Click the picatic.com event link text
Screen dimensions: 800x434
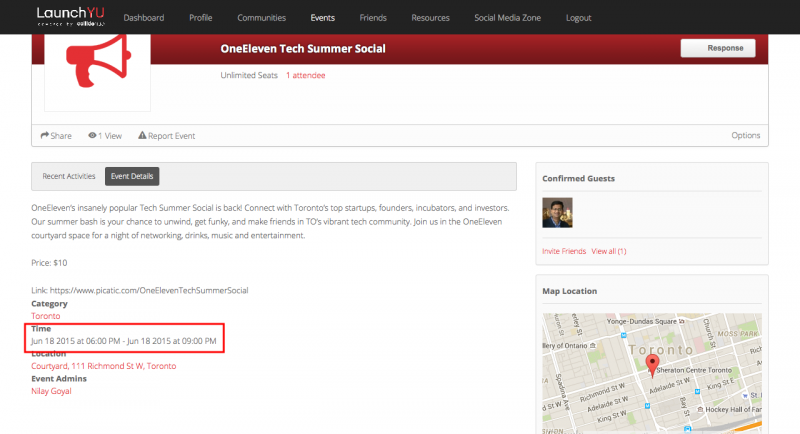tap(149, 290)
